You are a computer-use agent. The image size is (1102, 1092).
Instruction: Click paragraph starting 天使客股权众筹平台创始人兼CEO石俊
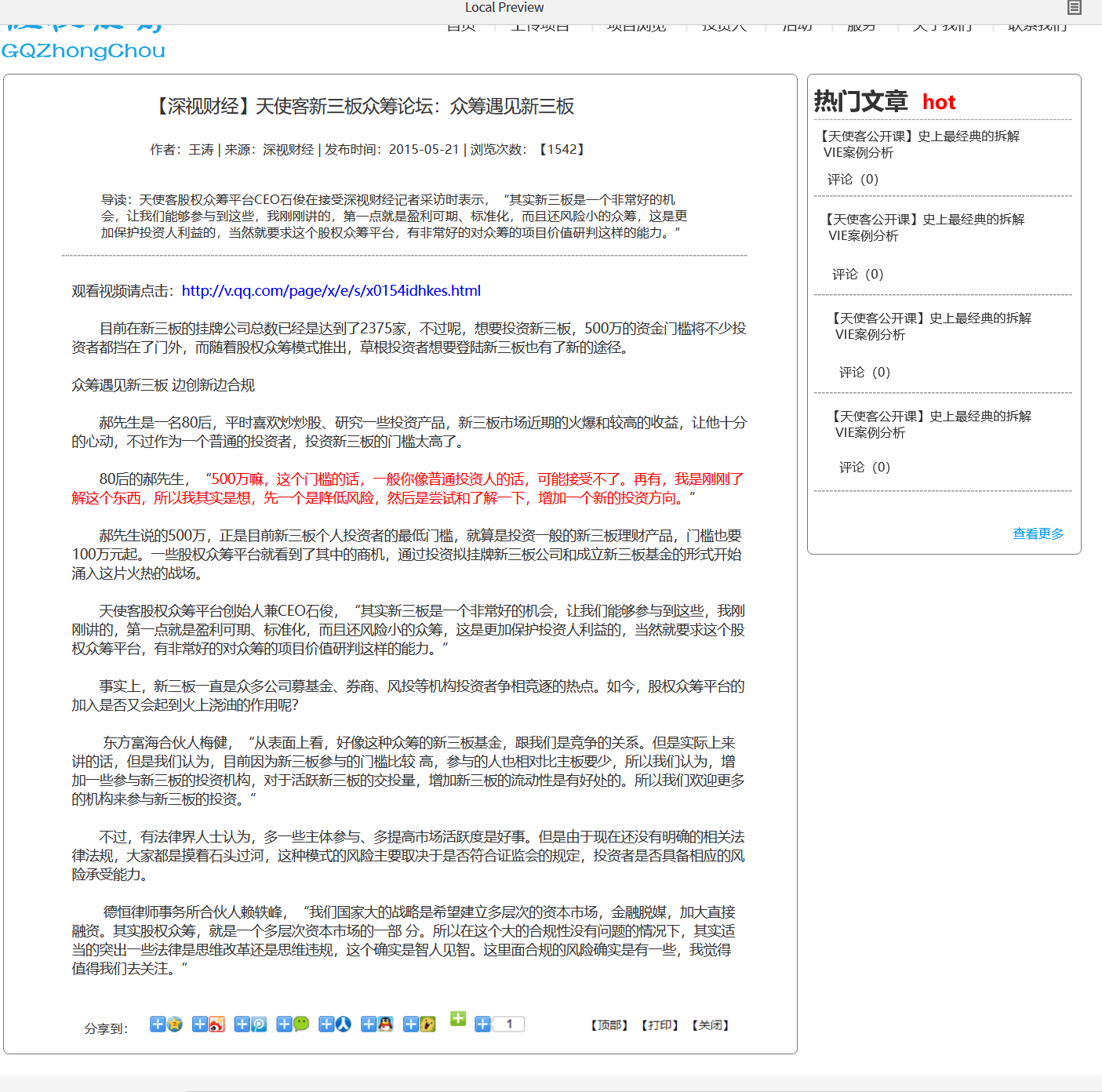408,630
